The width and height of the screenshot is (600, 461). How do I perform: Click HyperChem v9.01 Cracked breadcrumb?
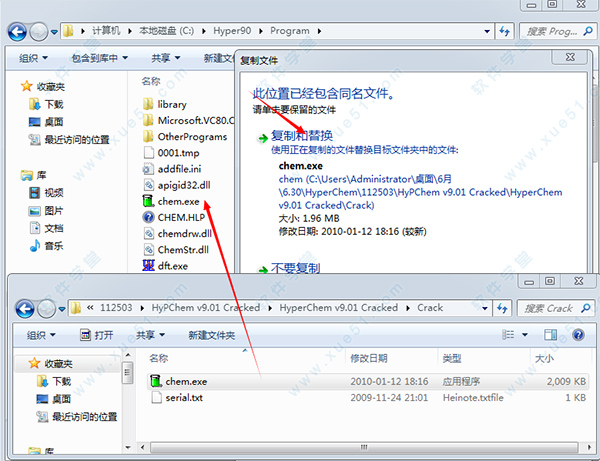[x=339, y=308]
